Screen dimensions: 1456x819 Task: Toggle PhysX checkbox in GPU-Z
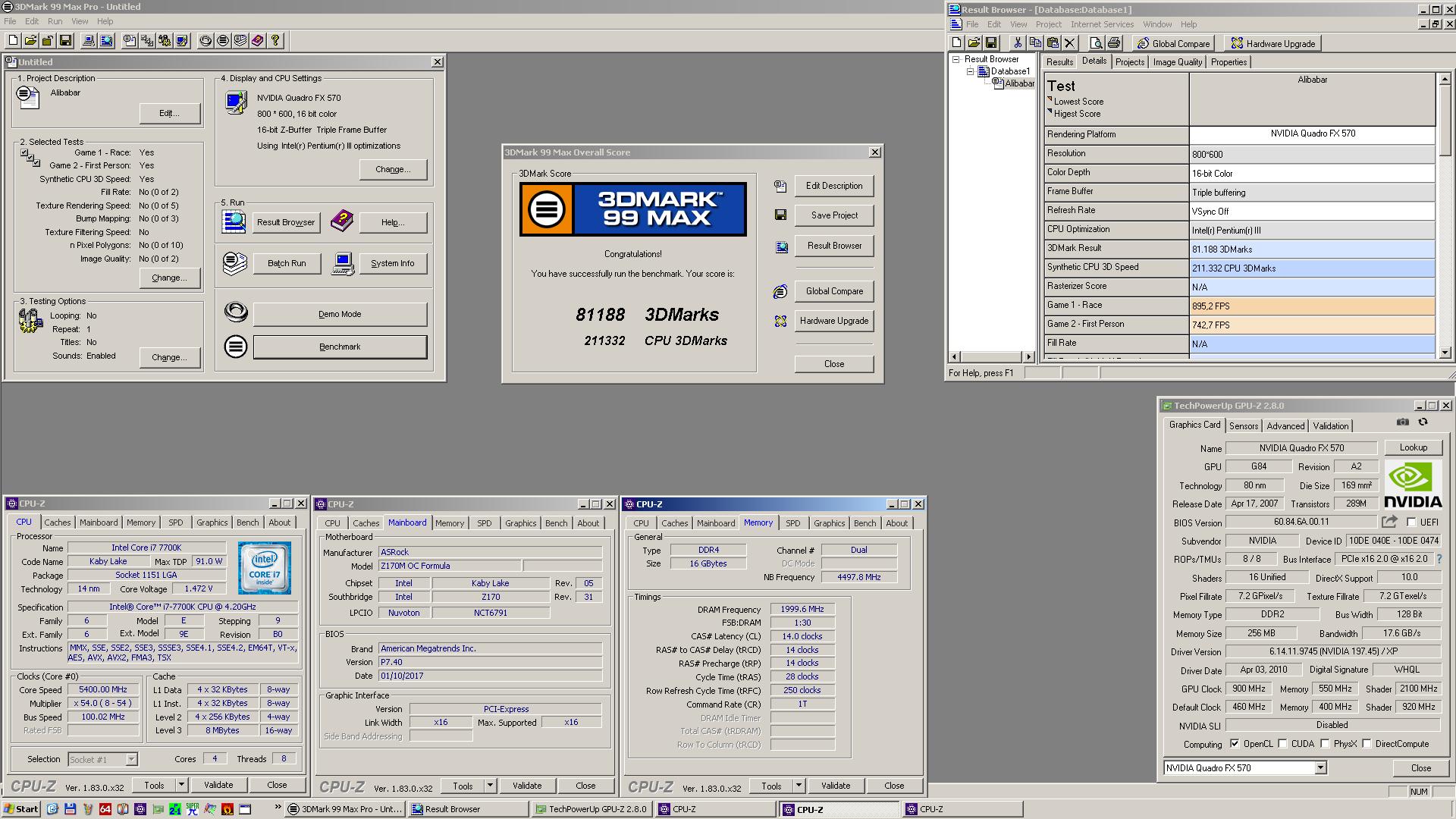tap(1326, 744)
